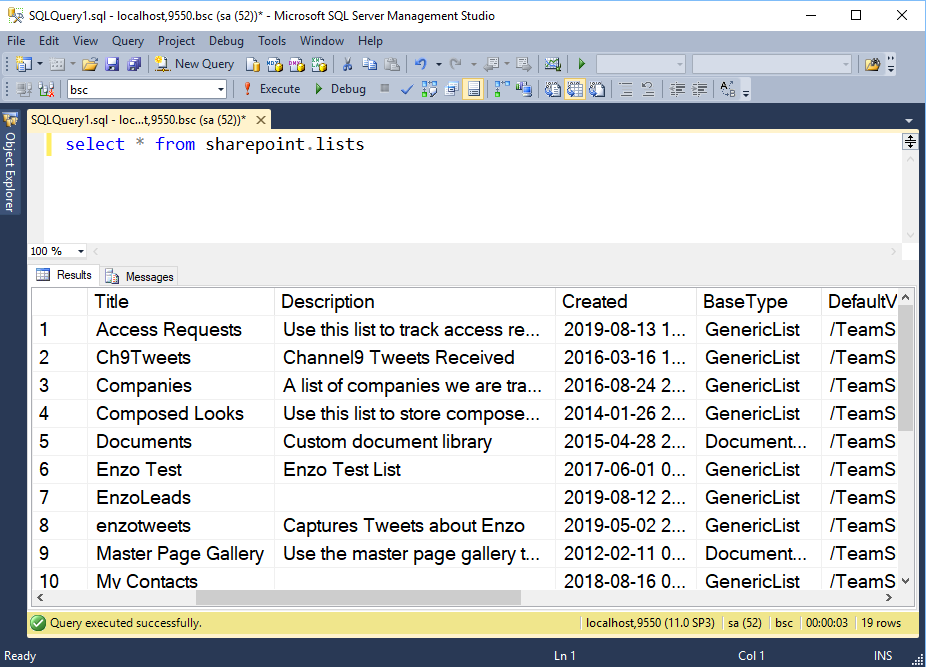Image resolution: width=926 pixels, height=667 pixels.
Task: Open the Tools menu
Action: [272, 41]
